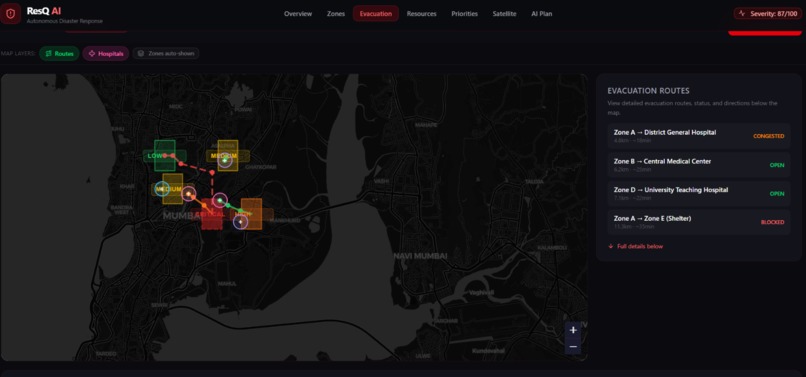Toggle the Routes map layer
The width and height of the screenshot is (806, 377).
(x=60, y=53)
